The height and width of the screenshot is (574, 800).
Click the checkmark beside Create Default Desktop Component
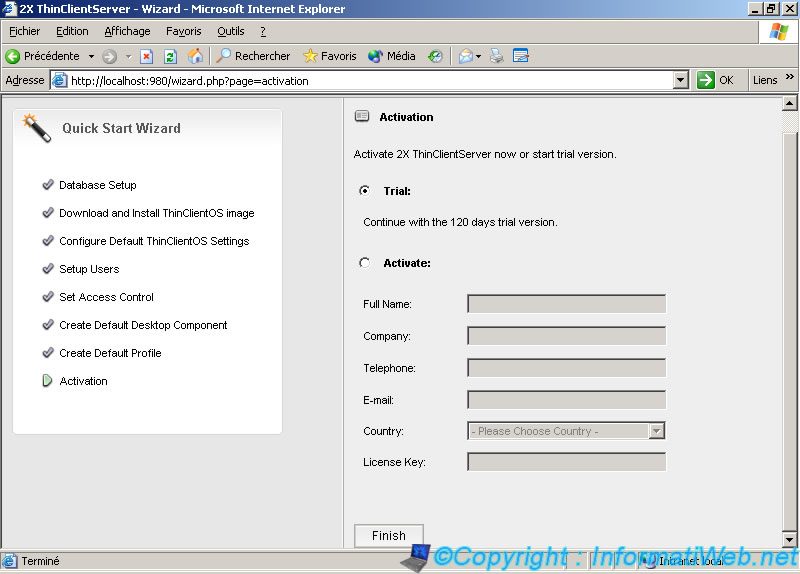[48, 325]
